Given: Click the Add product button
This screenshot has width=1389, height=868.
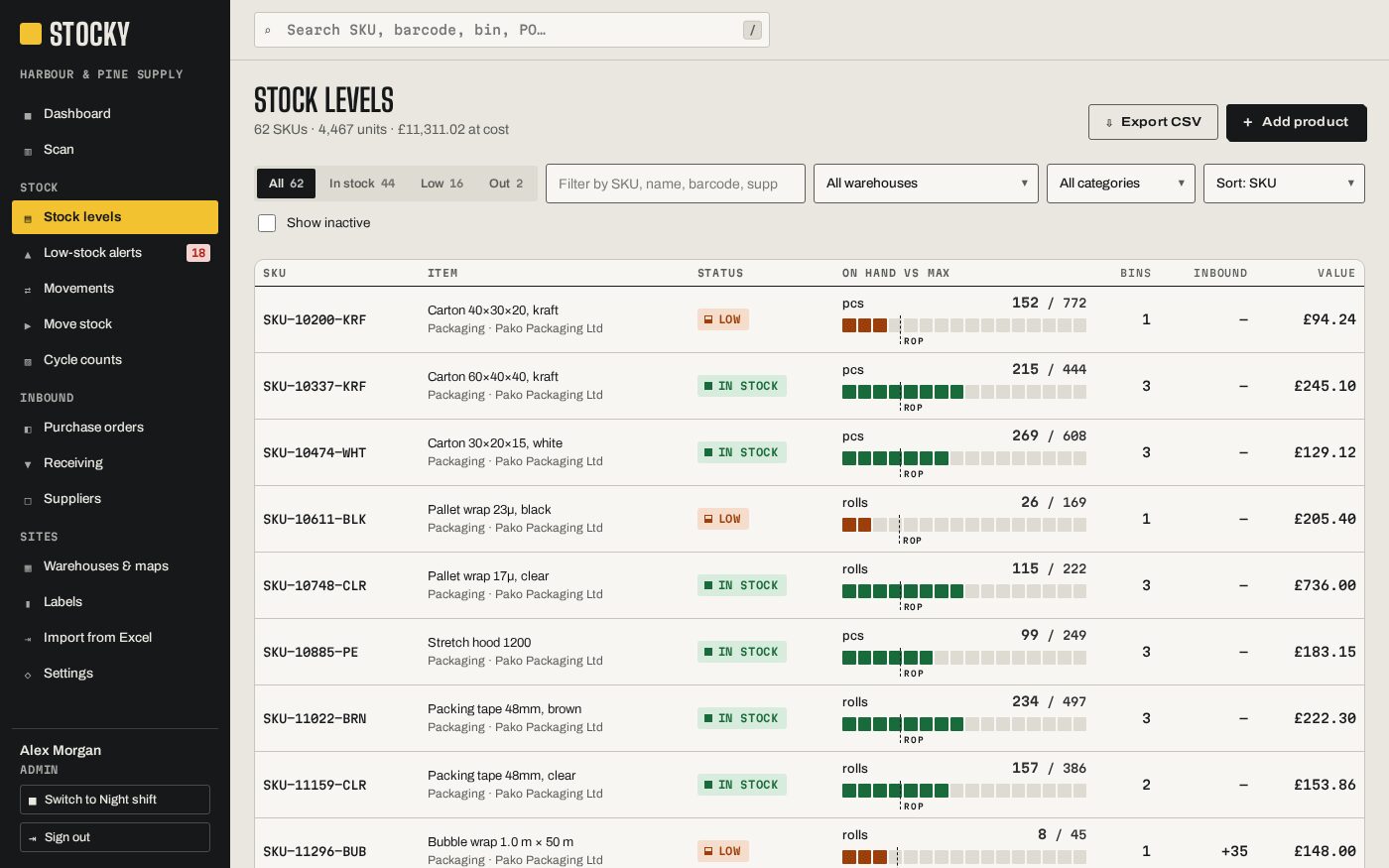Looking at the screenshot, I should [x=1296, y=122].
